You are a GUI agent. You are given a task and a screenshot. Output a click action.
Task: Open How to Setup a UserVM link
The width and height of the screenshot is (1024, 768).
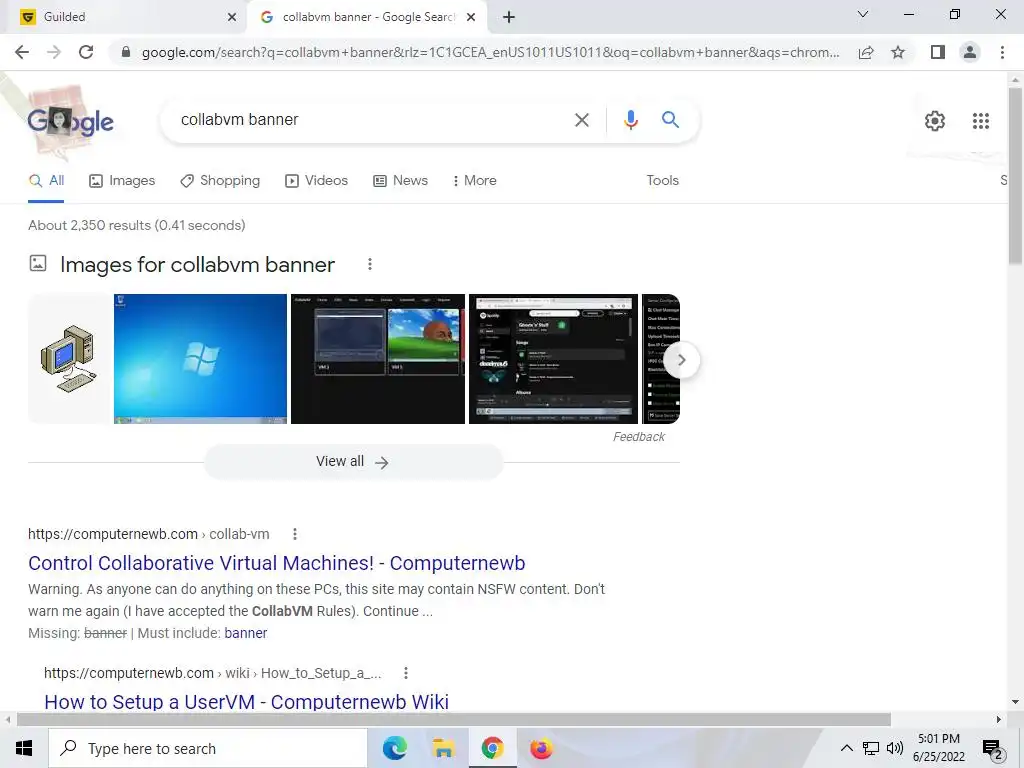pyautogui.click(x=246, y=701)
